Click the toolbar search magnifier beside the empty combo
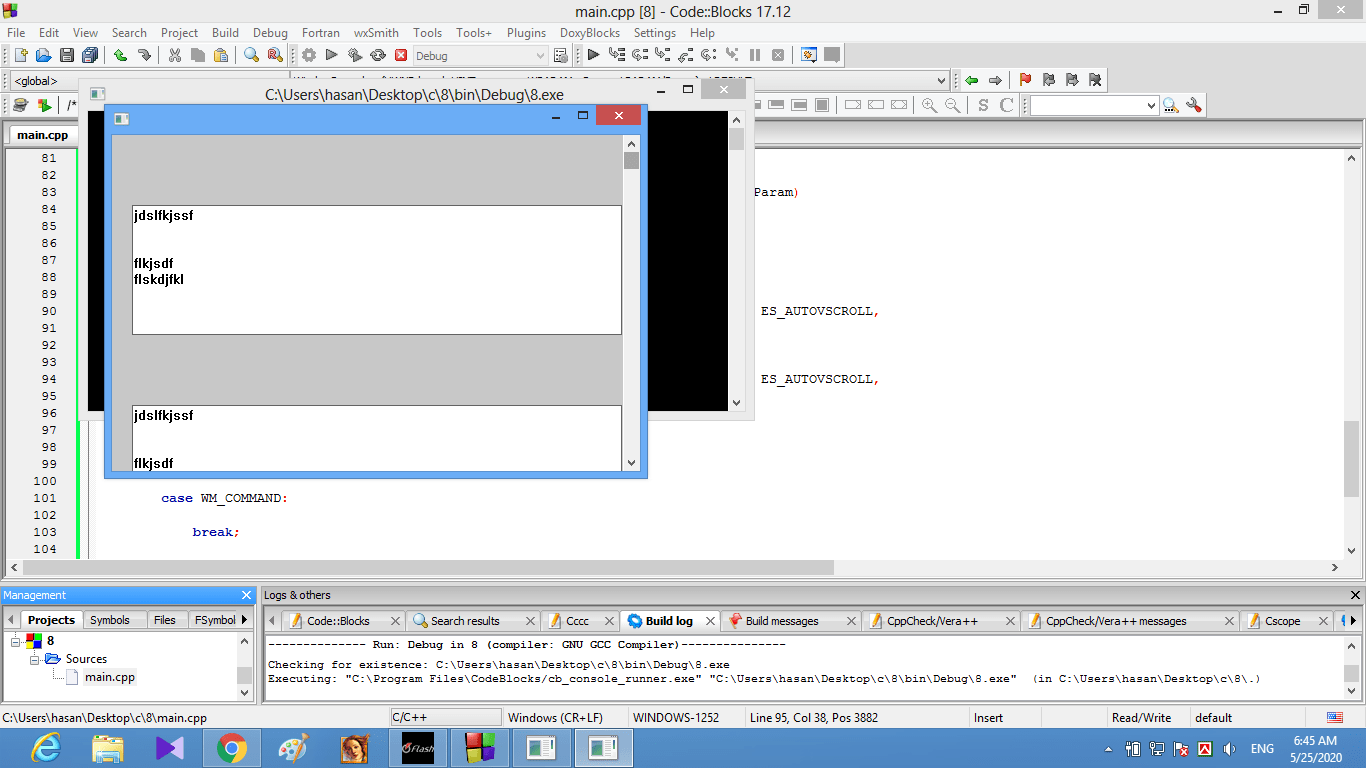 tap(1171, 105)
